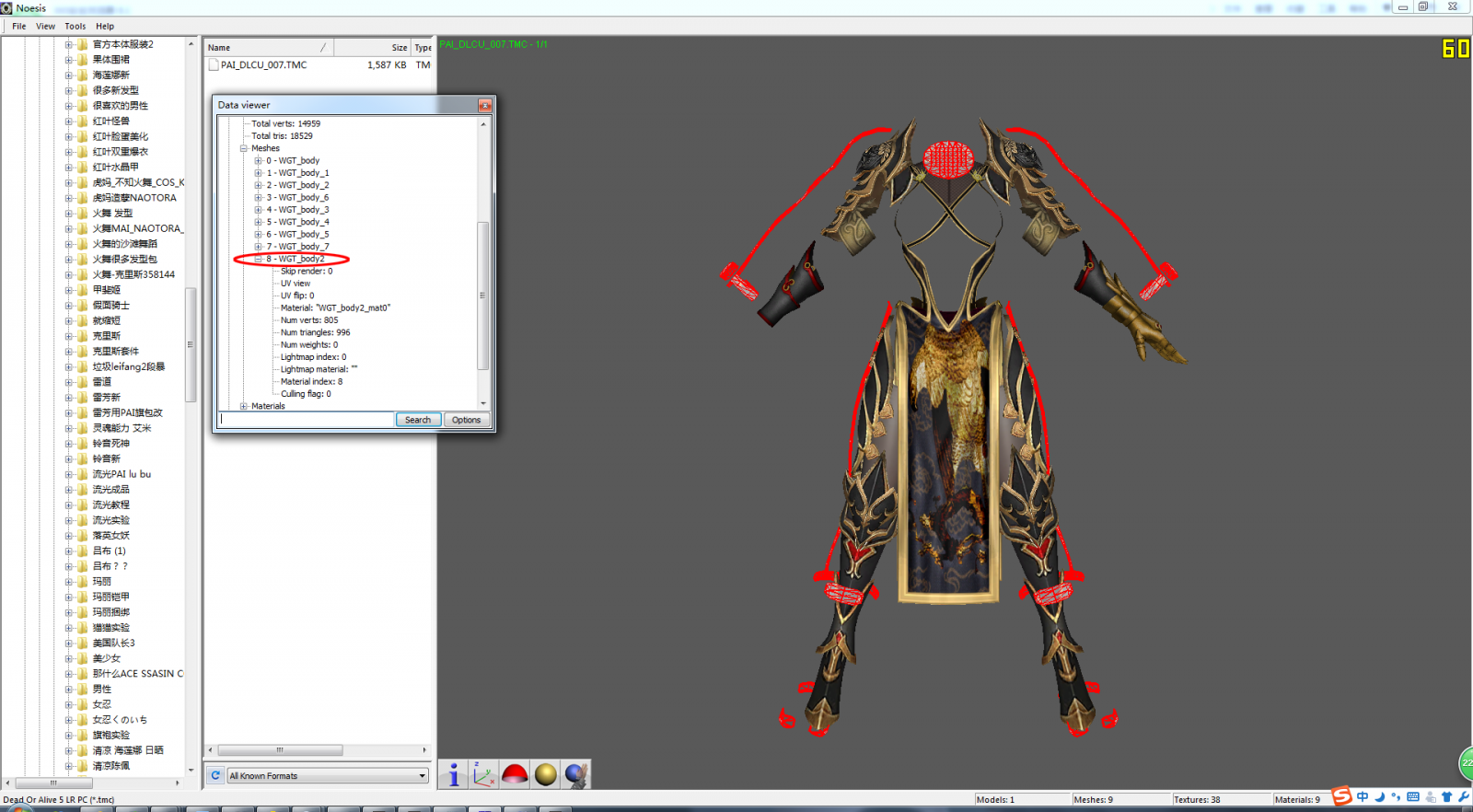Click the Data viewer vertical scrollbar thumb
This screenshot has width=1473, height=812.
point(482,296)
